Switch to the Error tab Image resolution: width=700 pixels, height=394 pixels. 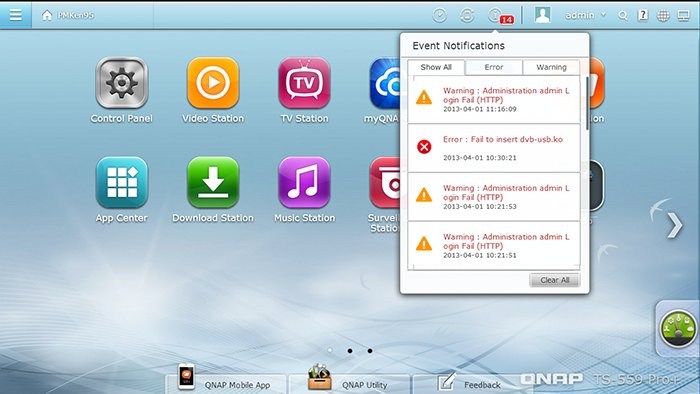point(494,67)
